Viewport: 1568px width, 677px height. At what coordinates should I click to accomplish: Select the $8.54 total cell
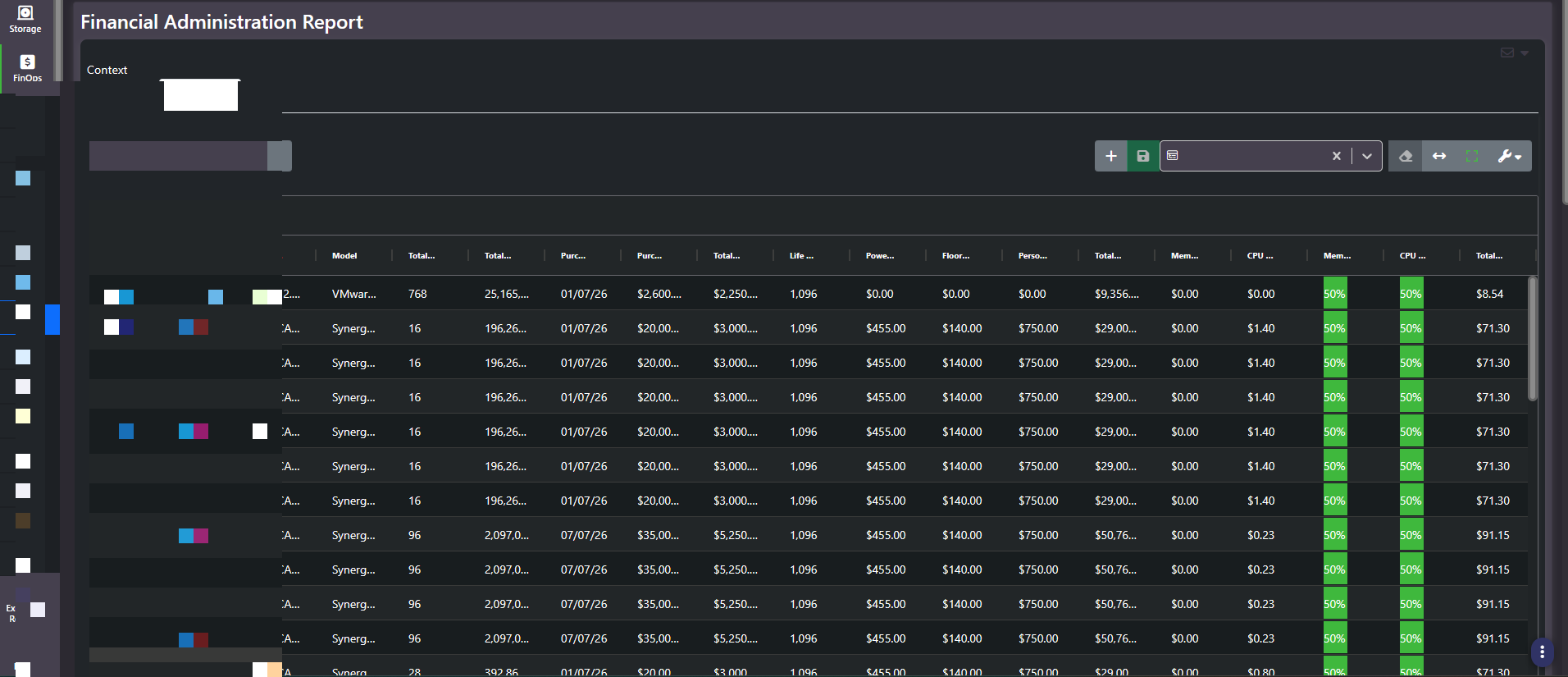[1489, 294]
